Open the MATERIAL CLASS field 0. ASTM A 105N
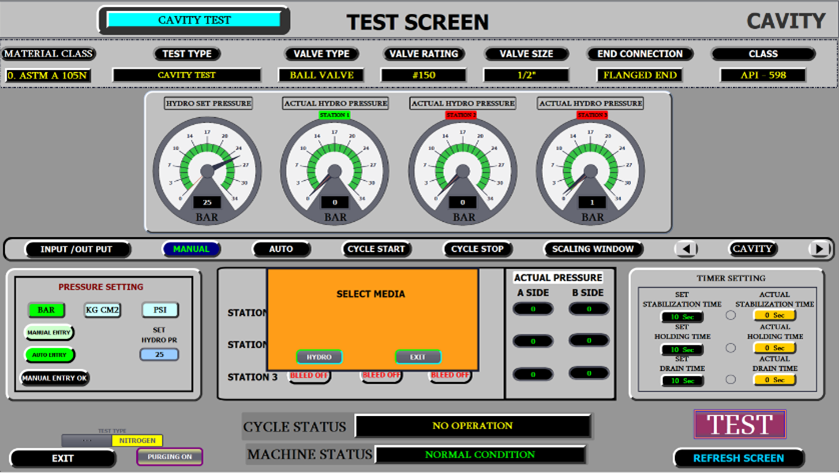 coord(48,75)
